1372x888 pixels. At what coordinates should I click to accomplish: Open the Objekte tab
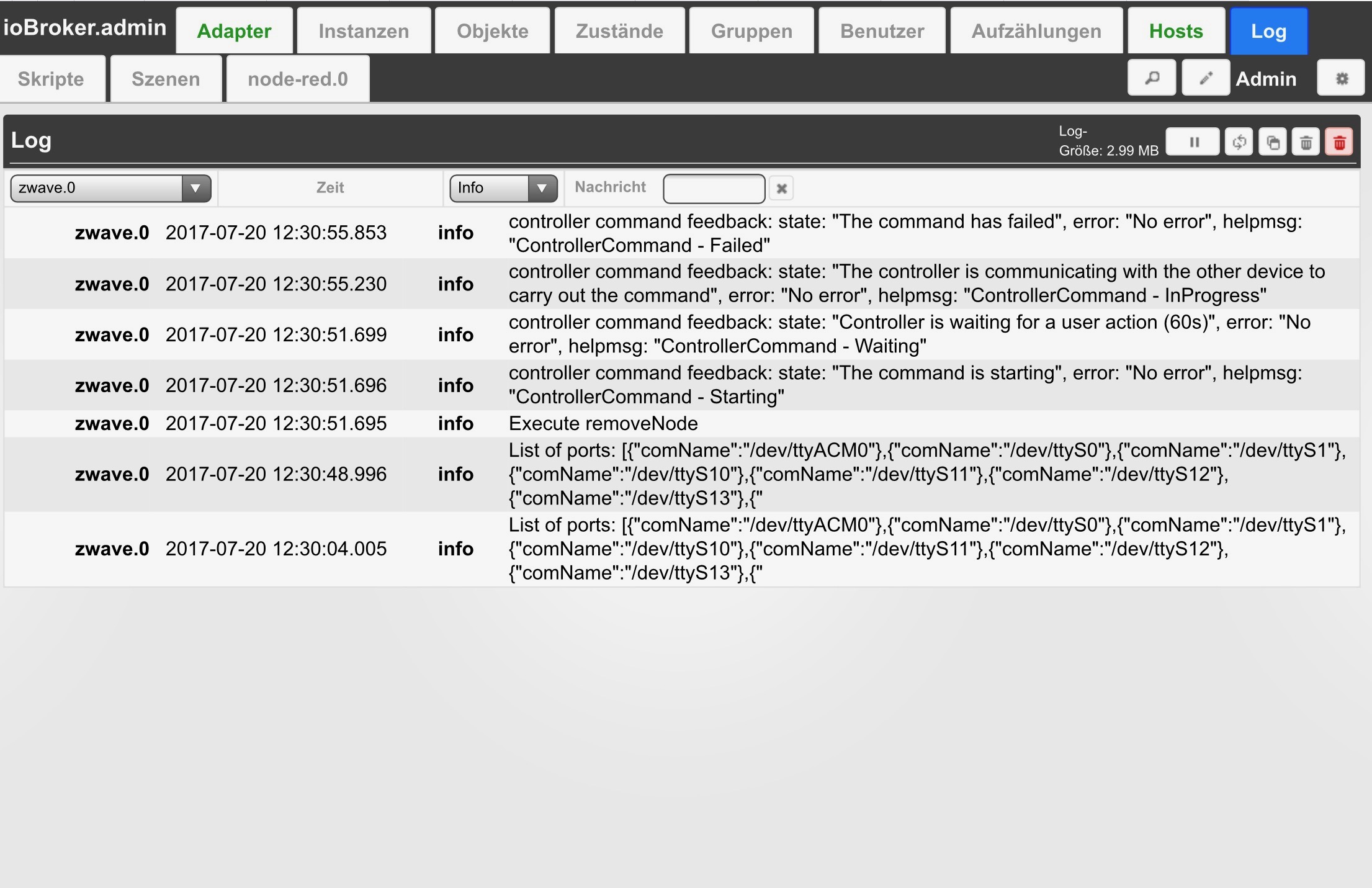(x=493, y=31)
